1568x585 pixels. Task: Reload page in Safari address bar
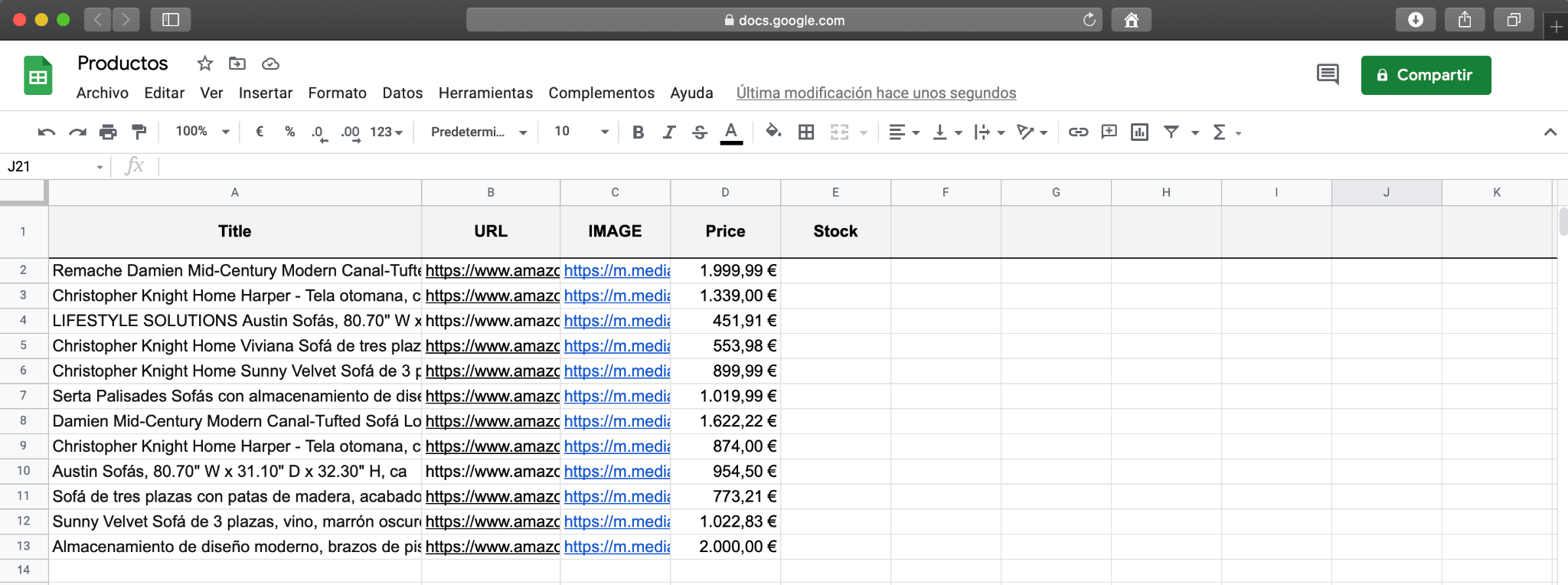tap(1089, 20)
